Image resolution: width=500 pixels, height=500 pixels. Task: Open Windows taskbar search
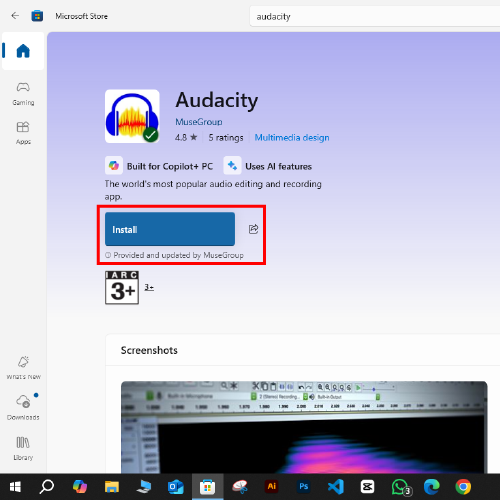pos(47,487)
